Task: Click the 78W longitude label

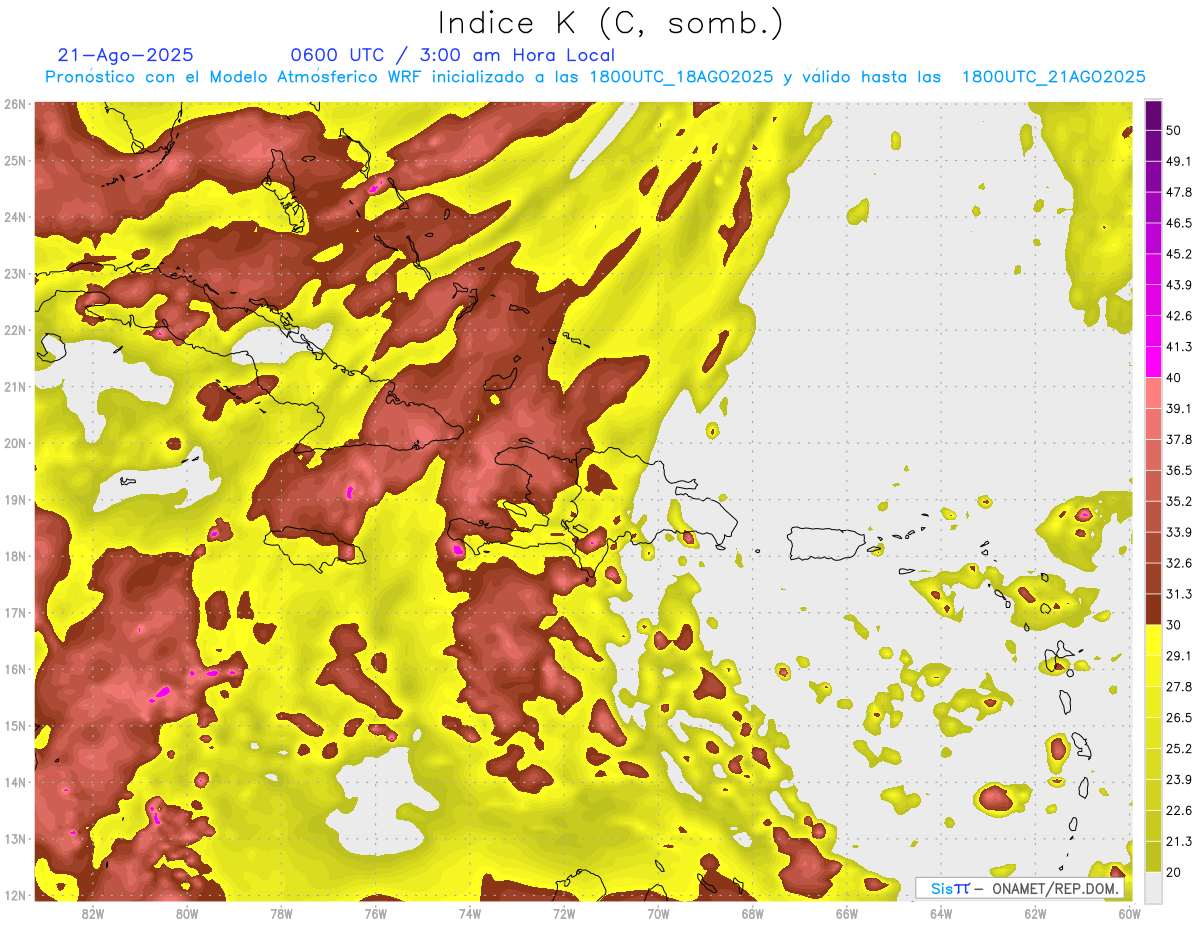Action: point(281,913)
